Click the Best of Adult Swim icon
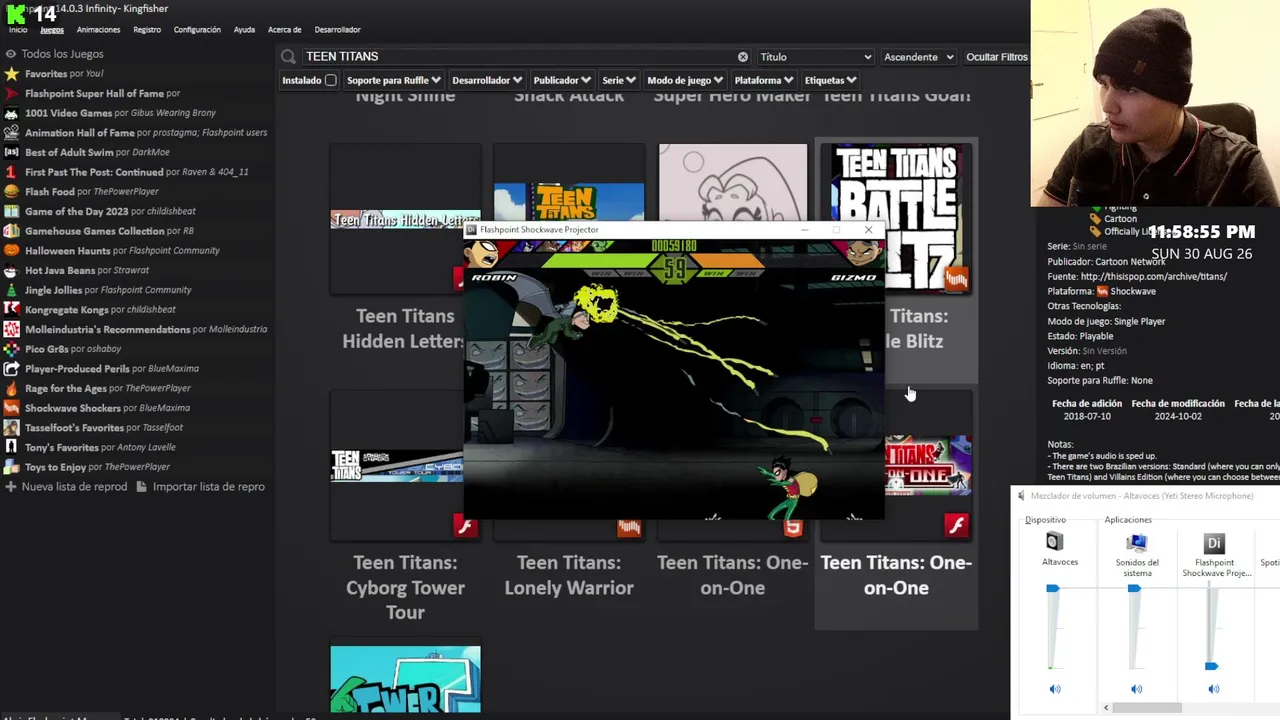This screenshot has width=1280, height=720. (x=11, y=152)
